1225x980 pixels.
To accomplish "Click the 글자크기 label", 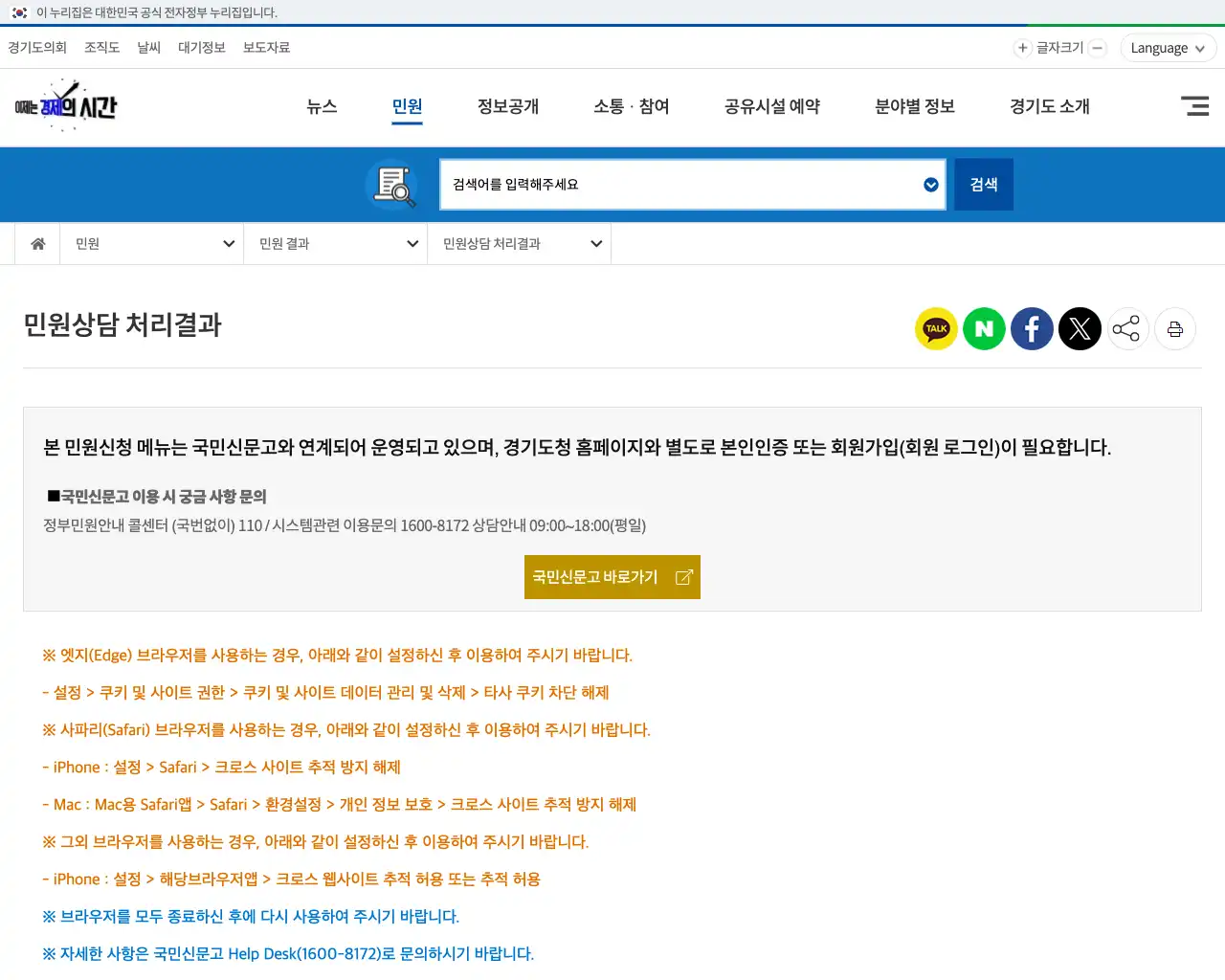I will (1059, 48).
